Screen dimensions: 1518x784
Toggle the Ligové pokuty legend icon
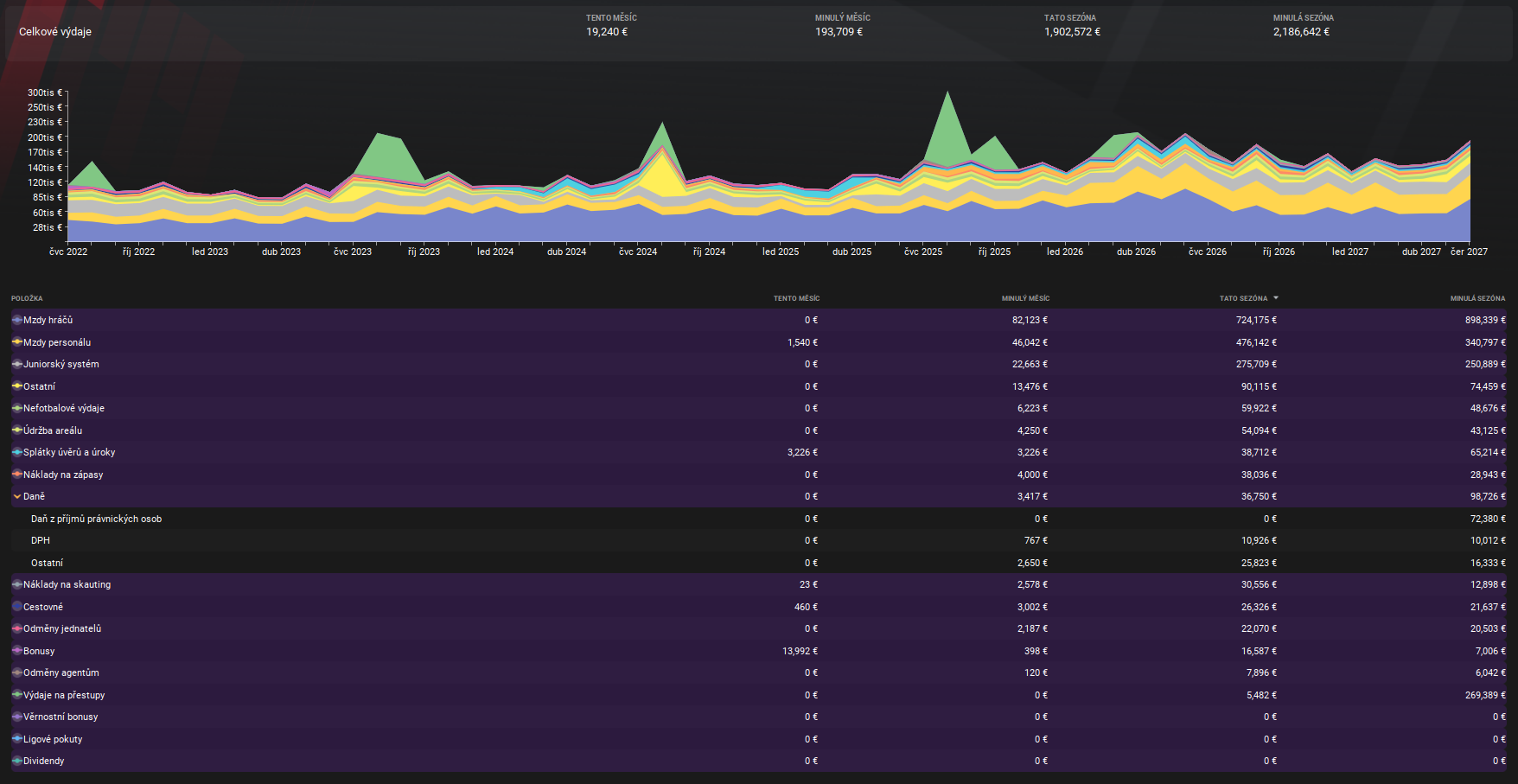17,739
